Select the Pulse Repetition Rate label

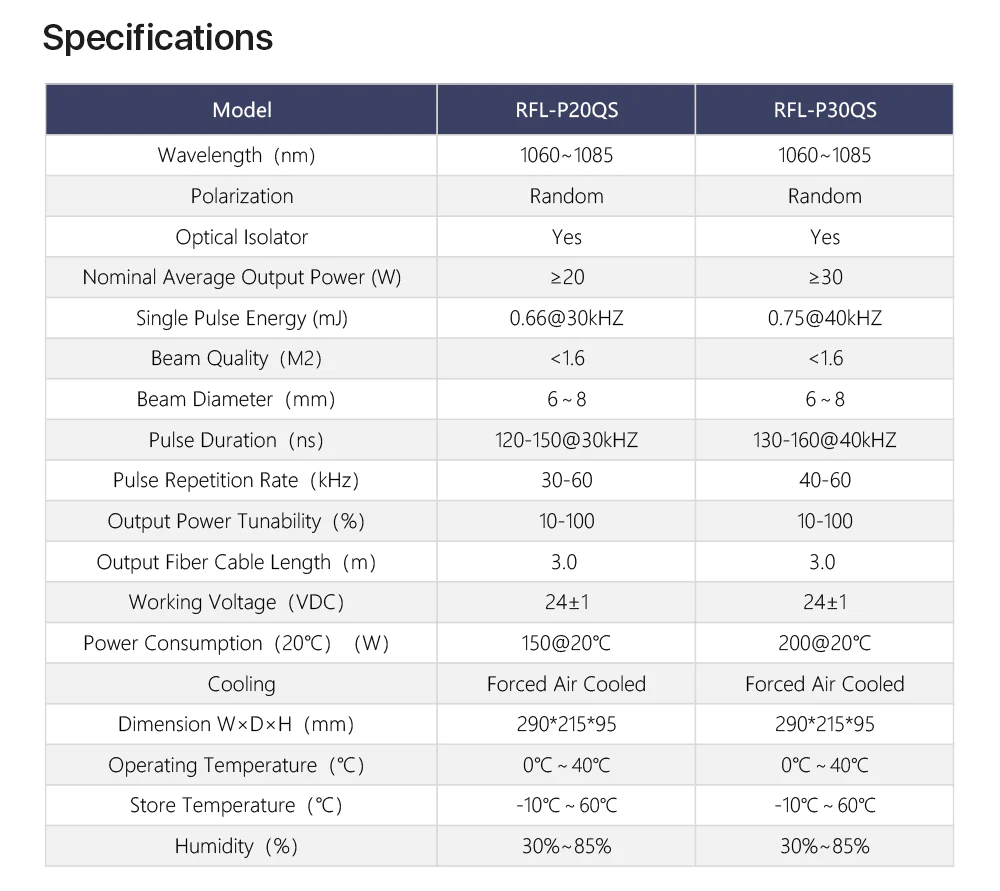tap(236, 481)
